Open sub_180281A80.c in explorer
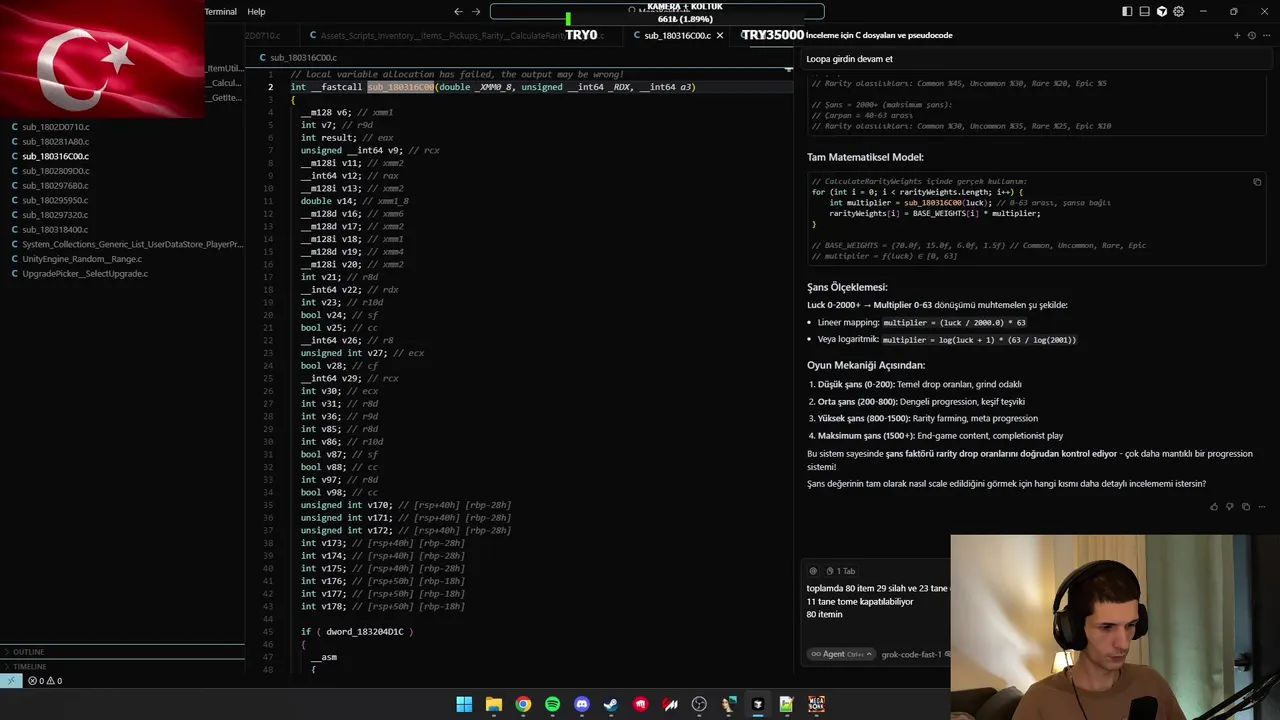The width and height of the screenshot is (1280, 720). pyautogui.click(x=56, y=142)
